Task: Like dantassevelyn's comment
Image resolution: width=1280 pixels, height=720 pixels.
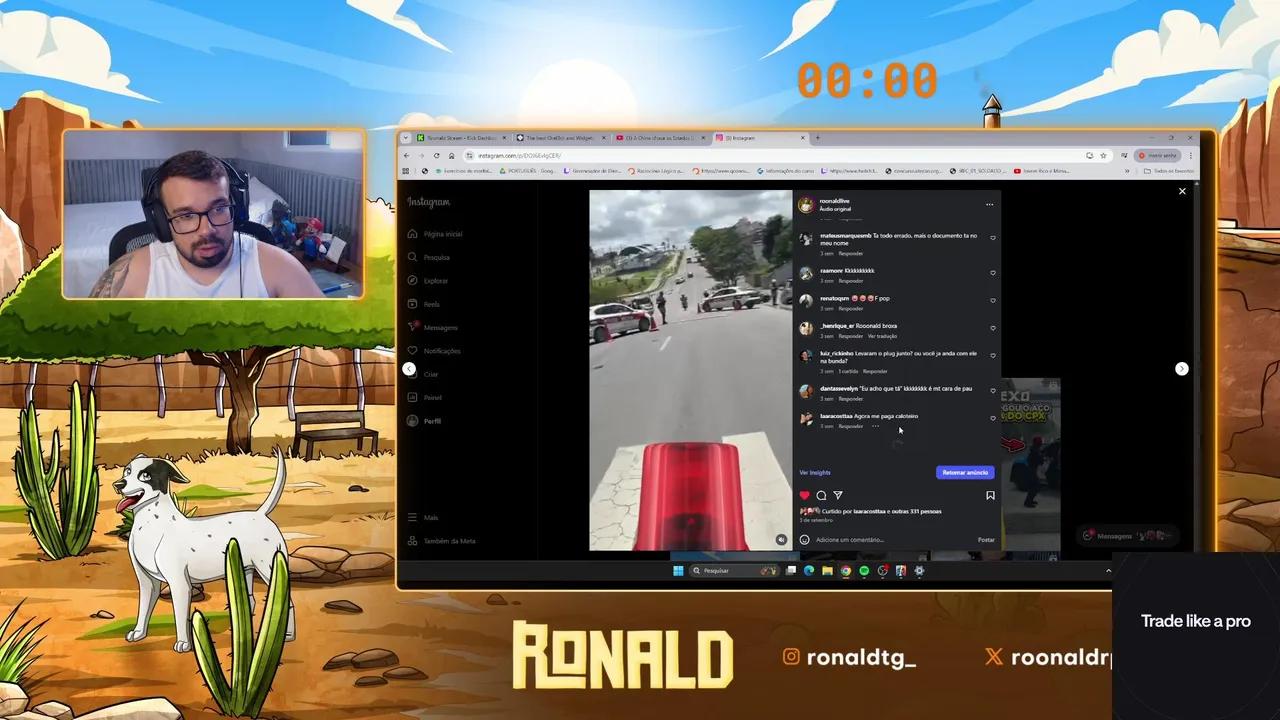Action: point(992,390)
